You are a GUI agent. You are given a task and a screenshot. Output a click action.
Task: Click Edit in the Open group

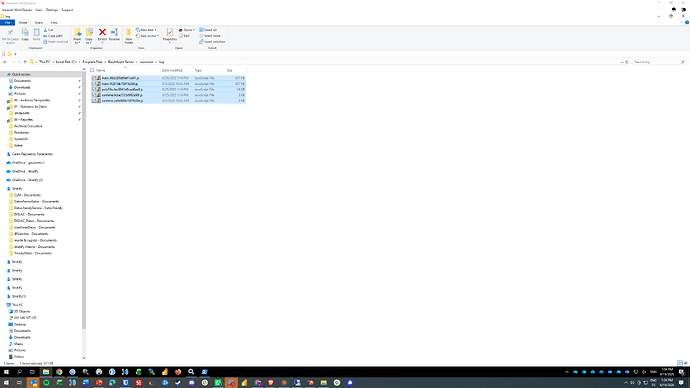pos(184,36)
